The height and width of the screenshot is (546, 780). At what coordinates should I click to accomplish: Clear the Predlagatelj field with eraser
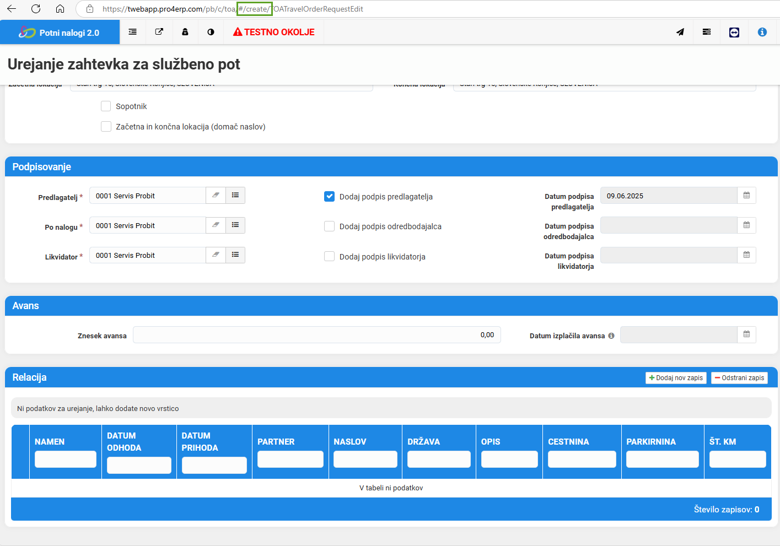tap(215, 195)
